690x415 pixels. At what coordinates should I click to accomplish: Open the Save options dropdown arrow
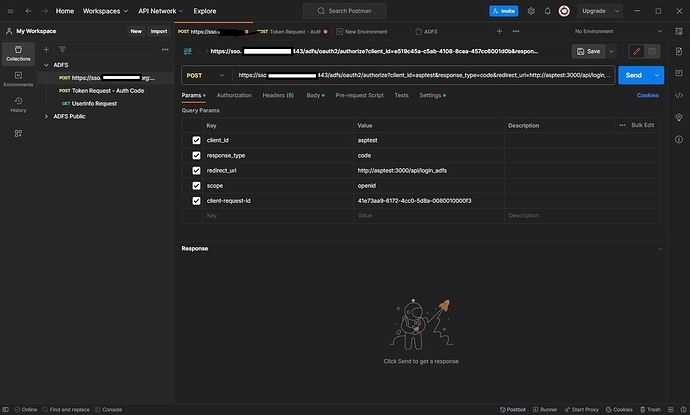pyautogui.click(x=611, y=51)
